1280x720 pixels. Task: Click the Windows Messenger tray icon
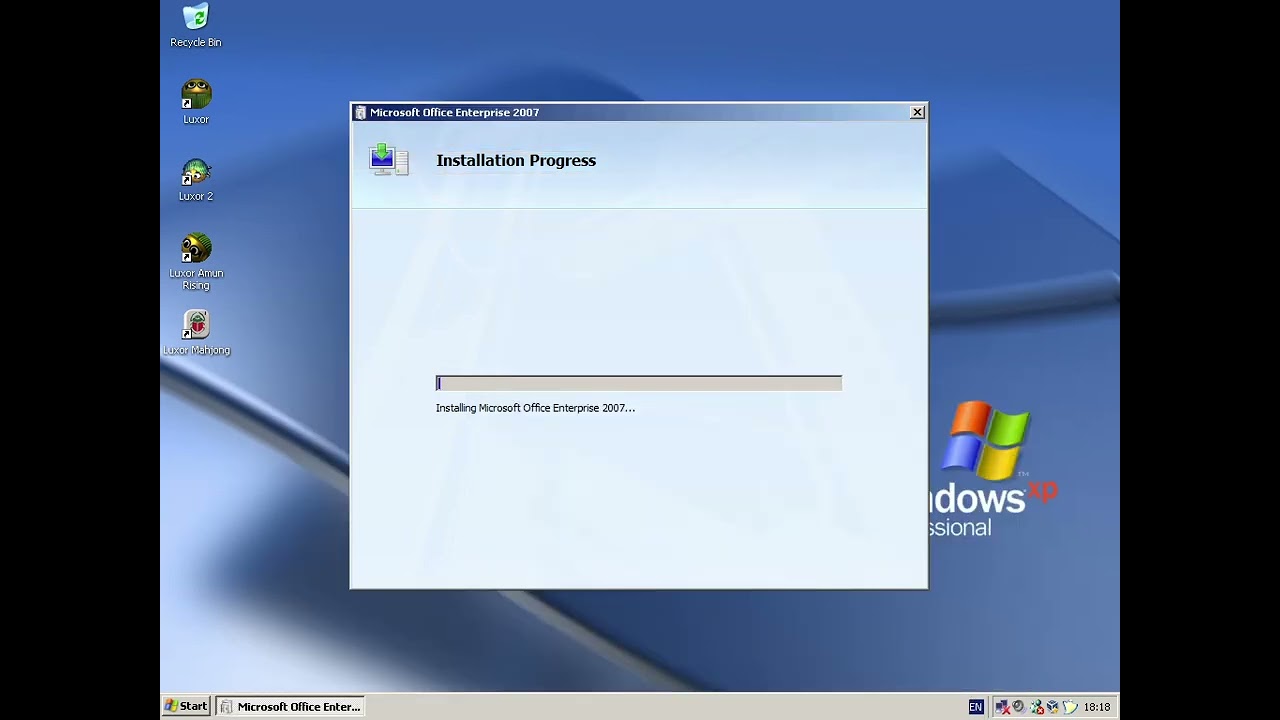tap(1037, 707)
